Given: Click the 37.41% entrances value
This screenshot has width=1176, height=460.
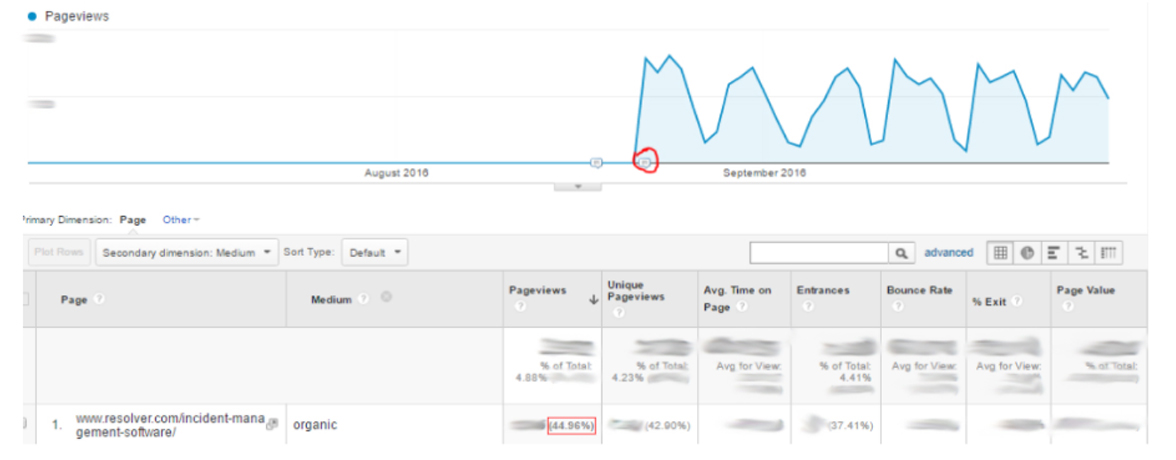Looking at the screenshot, I should point(851,425).
